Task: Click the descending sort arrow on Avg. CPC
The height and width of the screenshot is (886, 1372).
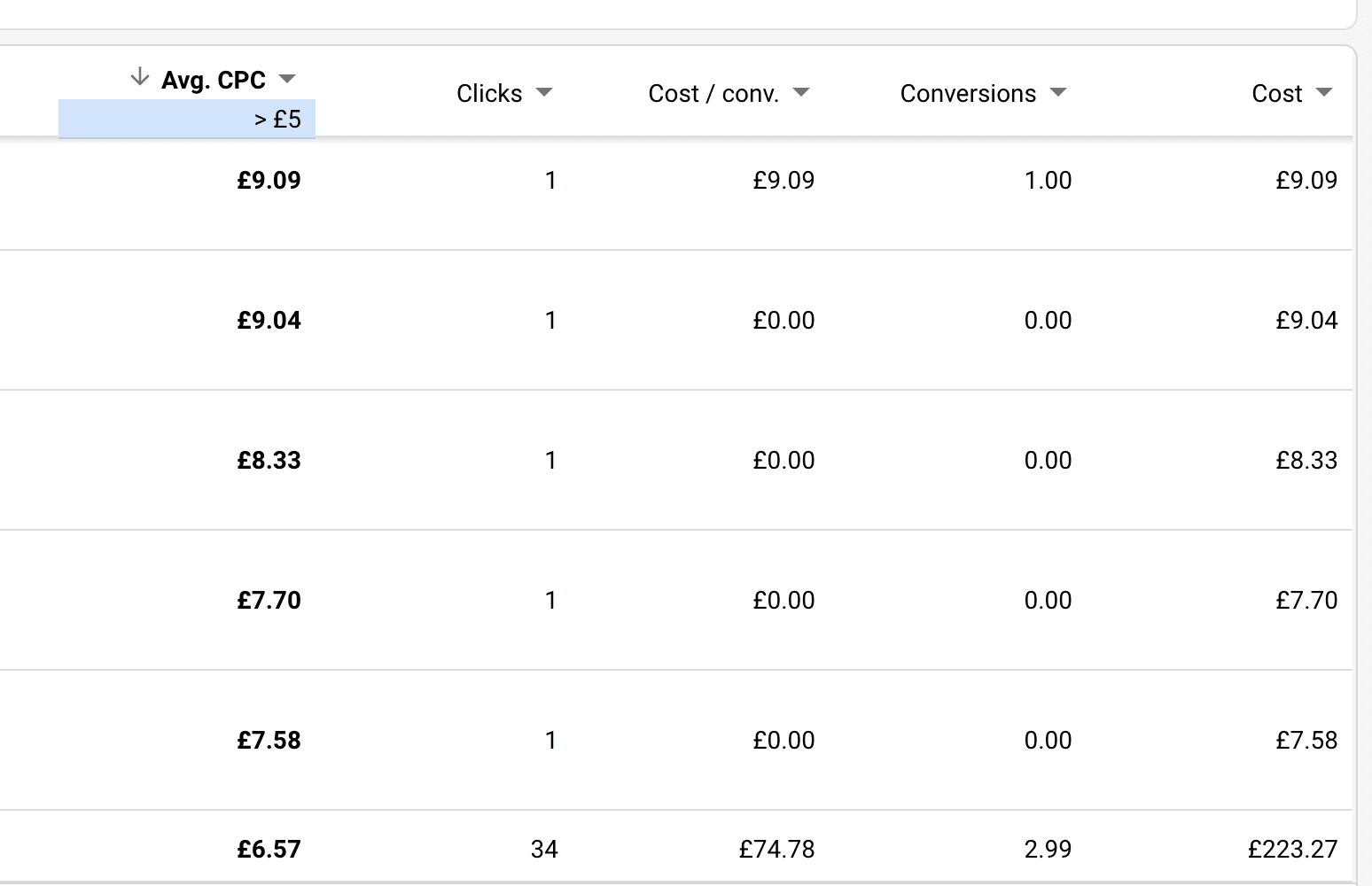Action: 139,77
